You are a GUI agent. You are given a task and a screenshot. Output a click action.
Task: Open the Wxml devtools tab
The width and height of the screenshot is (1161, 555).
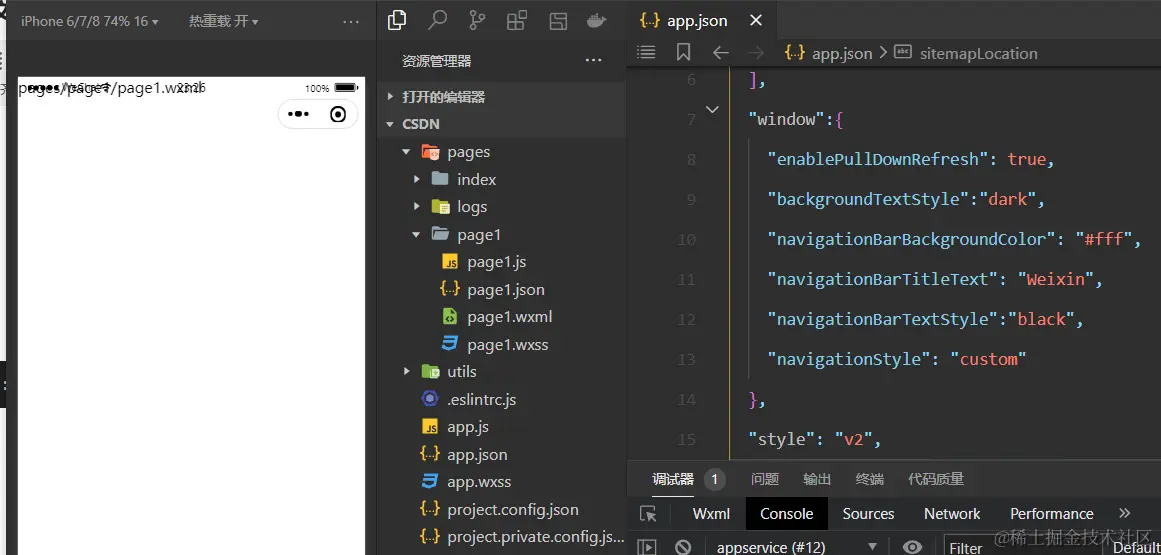(712, 514)
